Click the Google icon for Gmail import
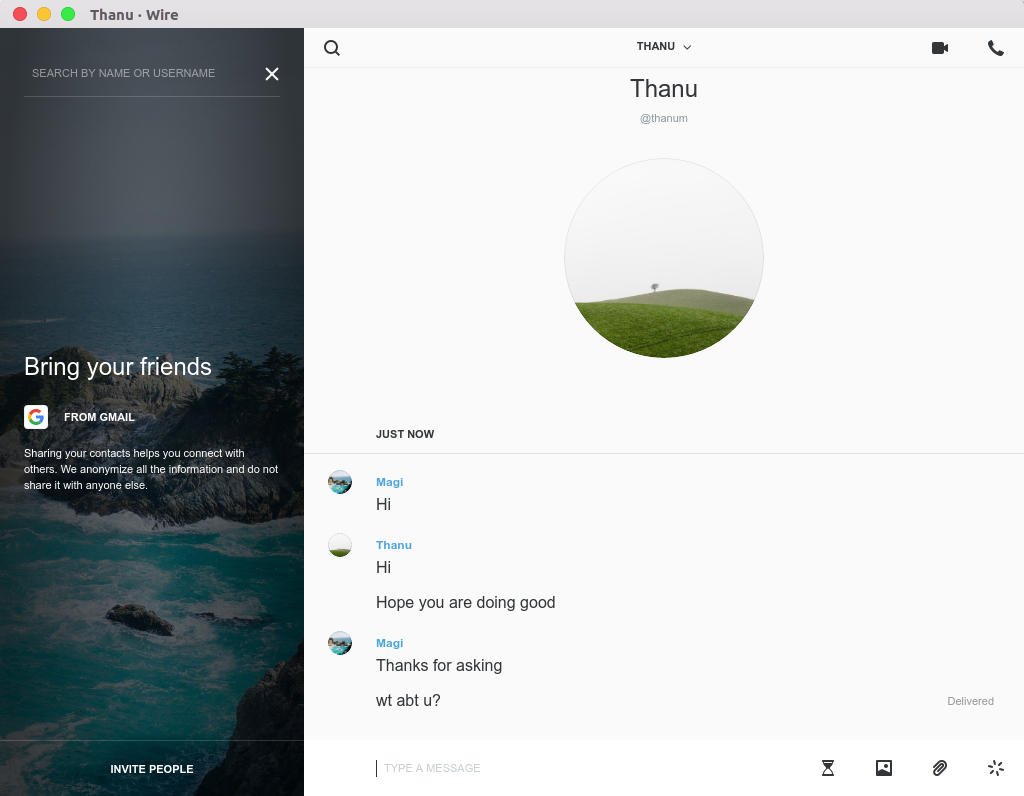 (36, 417)
